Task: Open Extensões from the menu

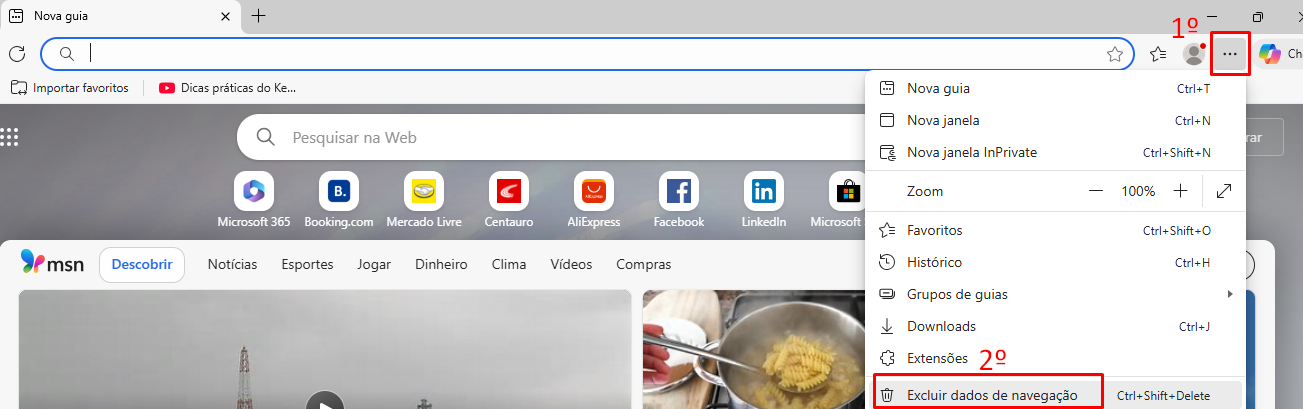Action: (x=1055, y=358)
